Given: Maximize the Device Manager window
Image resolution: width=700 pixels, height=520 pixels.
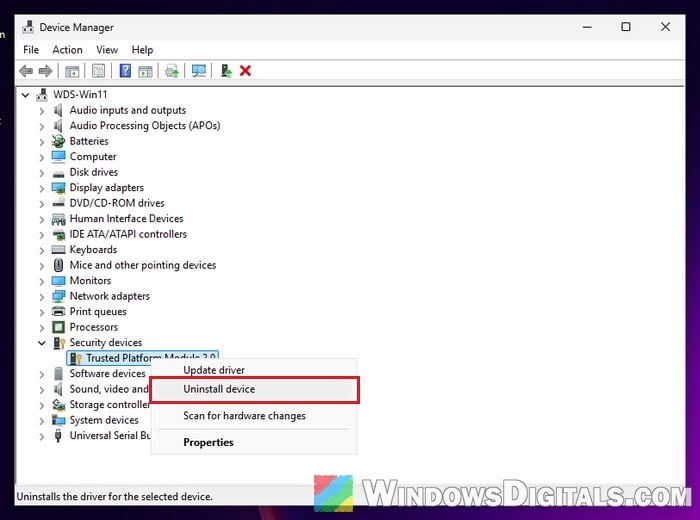Looking at the screenshot, I should coord(626,27).
